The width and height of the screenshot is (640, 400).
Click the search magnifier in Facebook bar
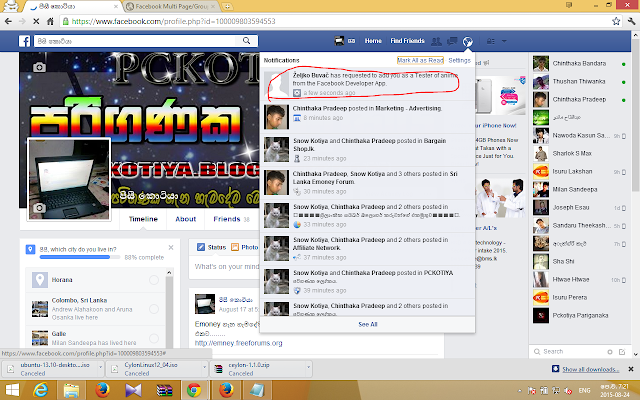[246, 41]
